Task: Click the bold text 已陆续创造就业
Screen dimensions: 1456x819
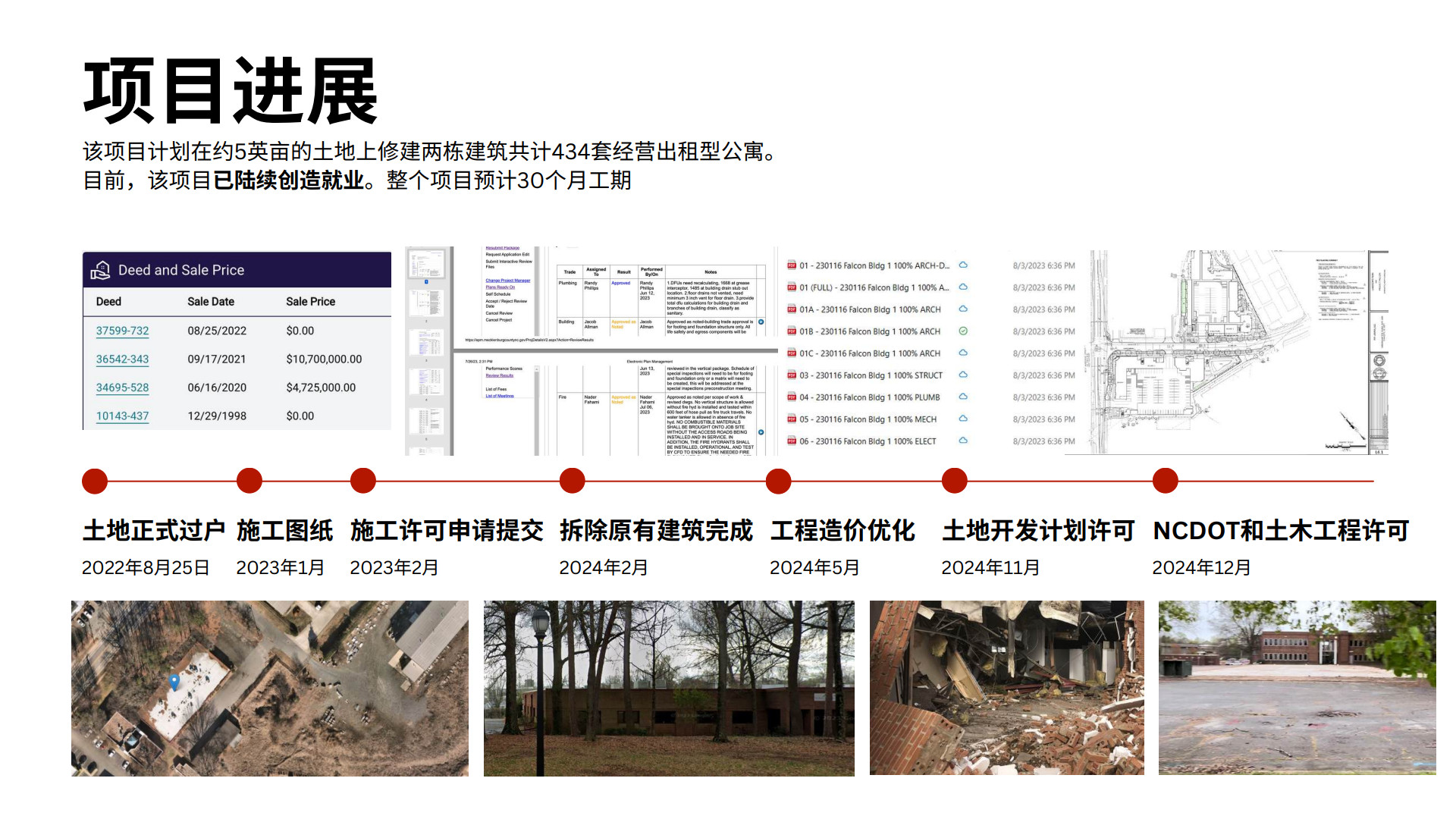Action: (x=289, y=181)
